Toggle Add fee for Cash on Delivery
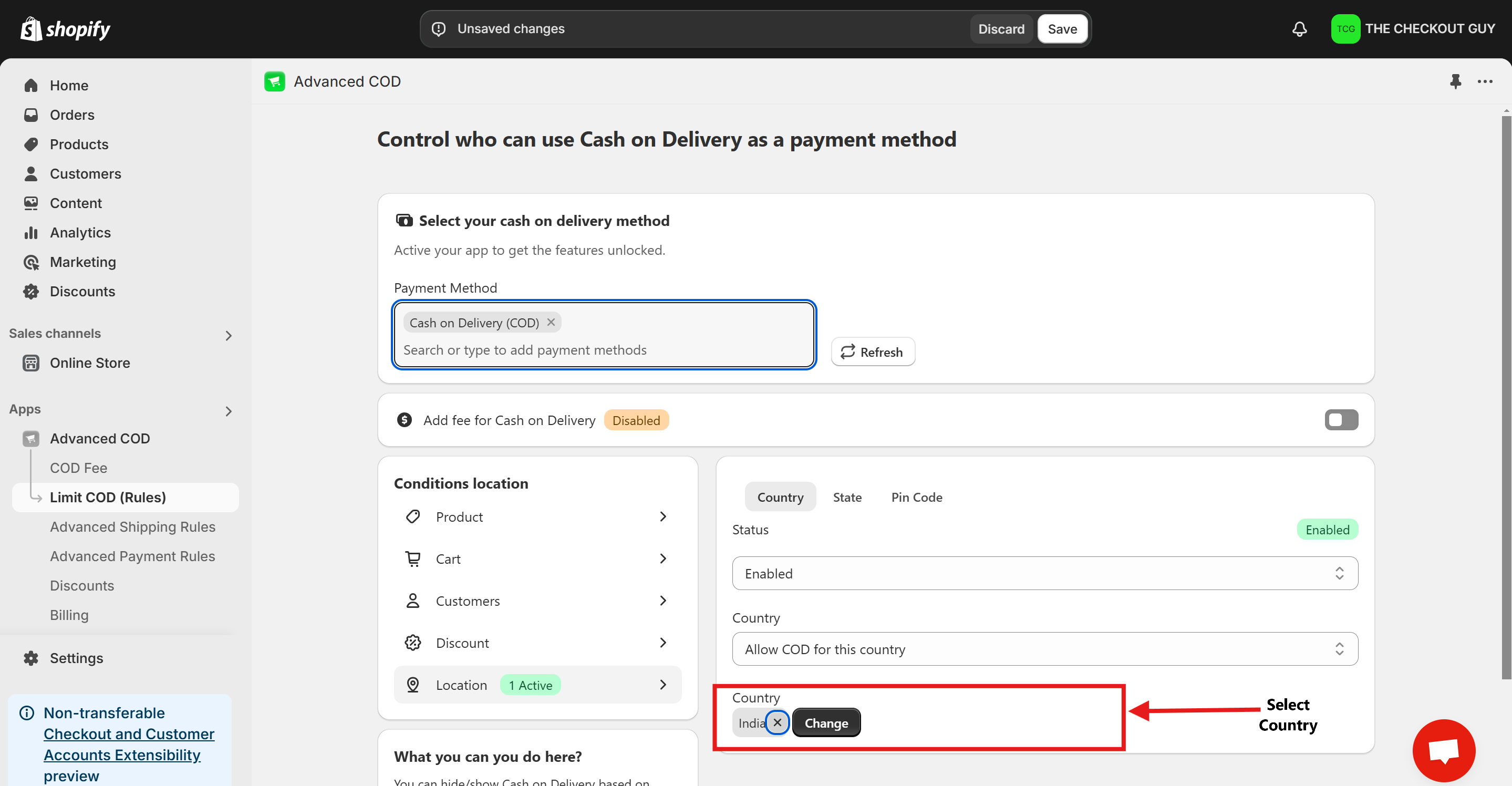 1341,420
